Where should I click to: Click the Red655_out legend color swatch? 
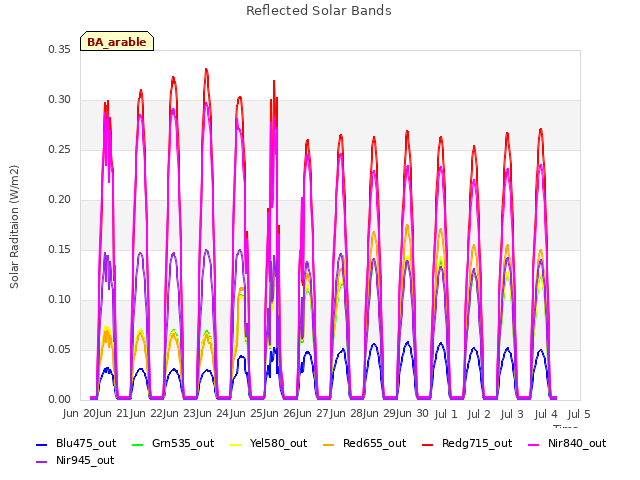pos(329,445)
